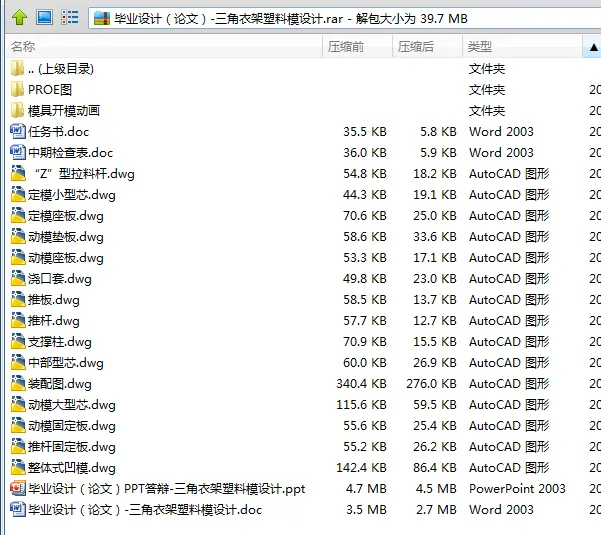Select the PROE图 folder icon
This screenshot has height=535, width=601.
17,90
